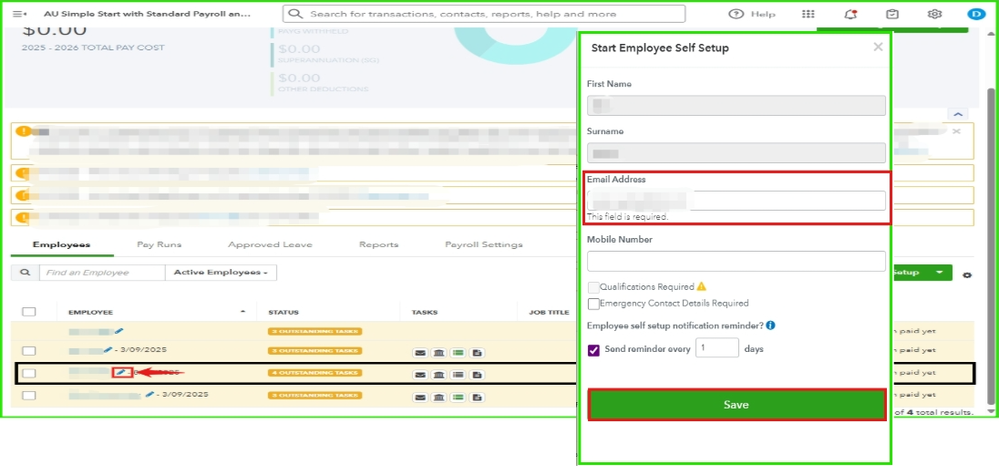Collapse the payroll summary with chevron

coord(958,114)
